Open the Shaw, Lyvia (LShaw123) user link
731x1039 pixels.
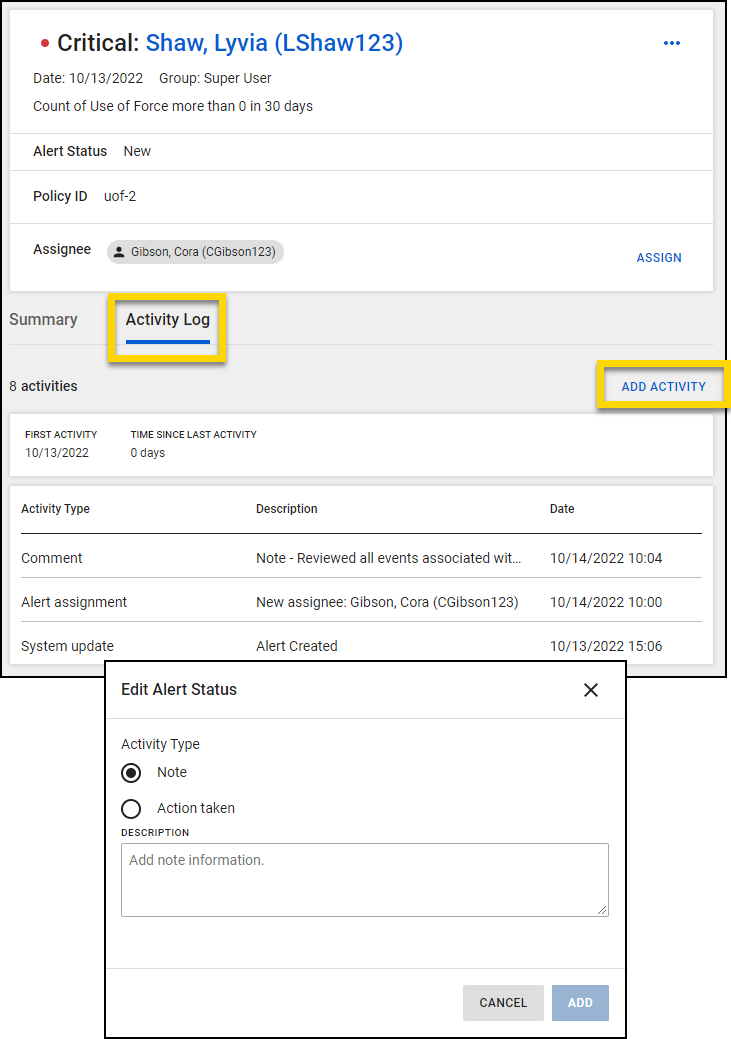point(274,43)
